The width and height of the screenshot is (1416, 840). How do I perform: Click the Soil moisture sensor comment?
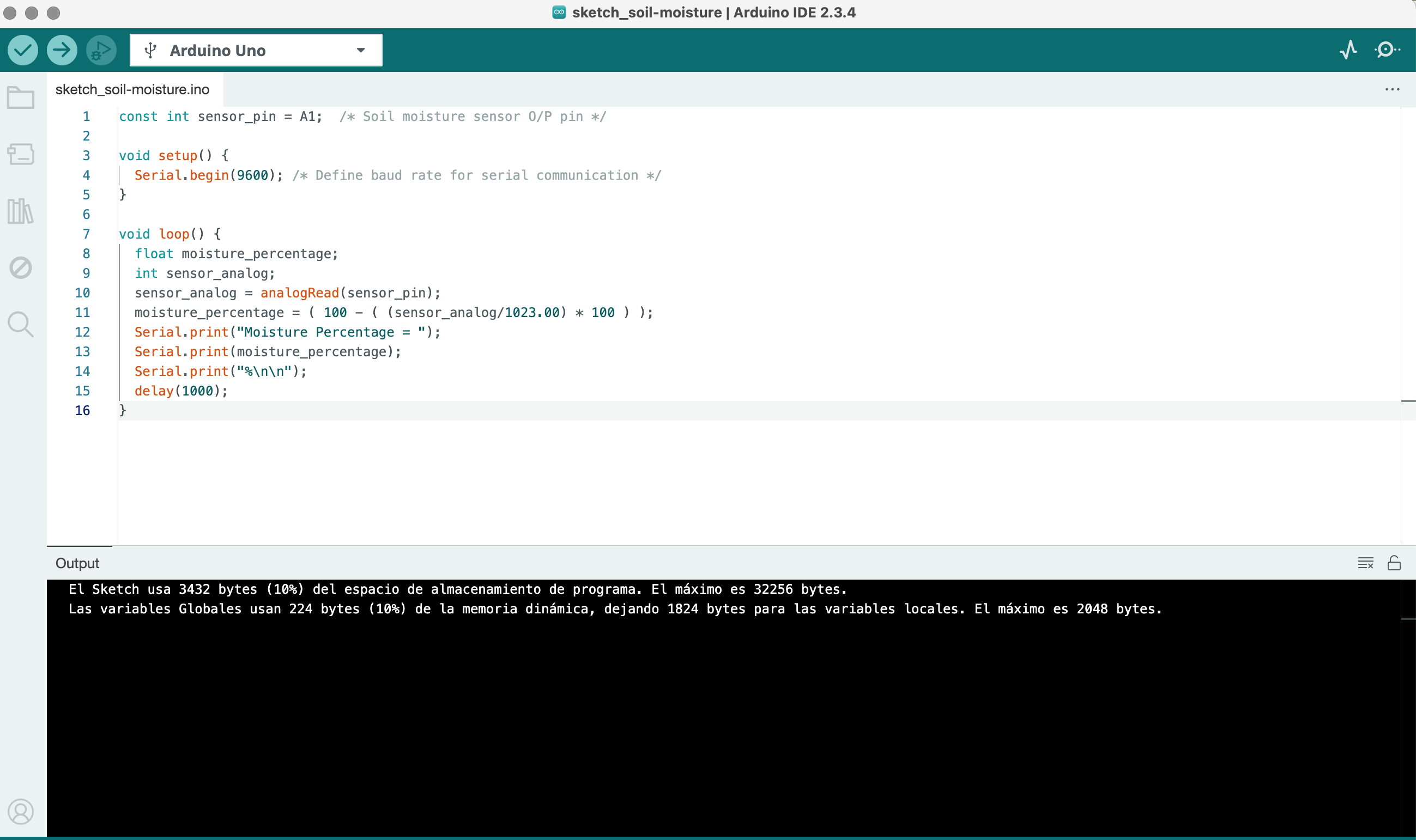(x=473, y=117)
